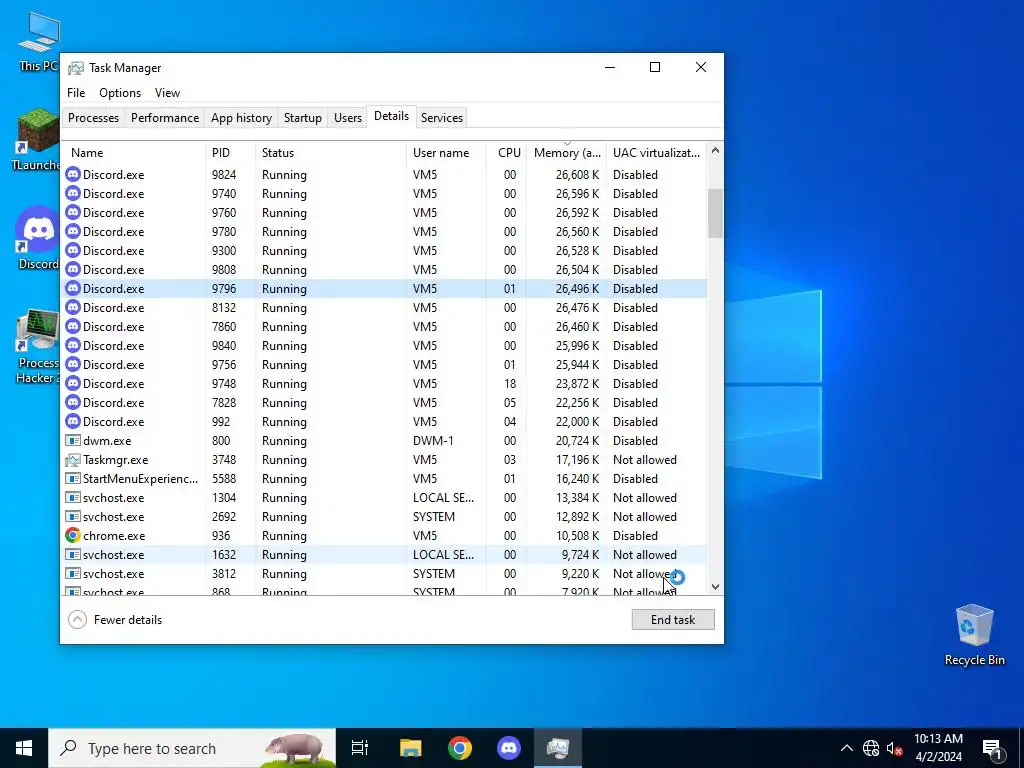Sort by the PID column header
Viewport: 1024px width, 768px height.
[230, 153]
